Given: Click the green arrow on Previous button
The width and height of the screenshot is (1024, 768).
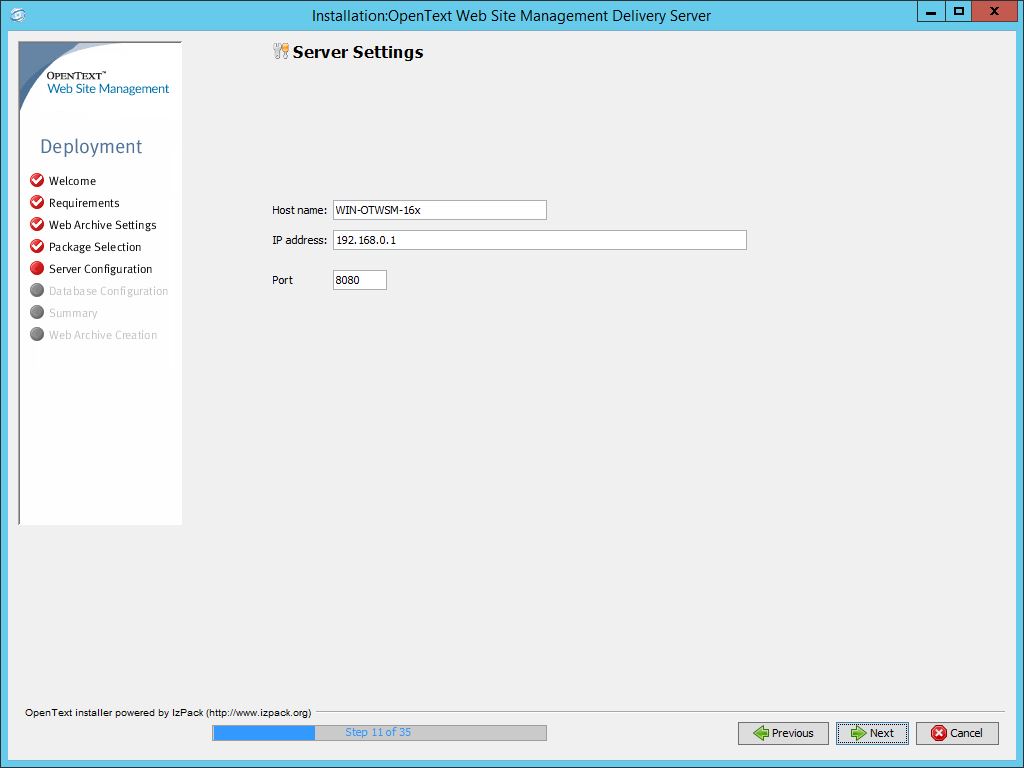Looking at the screenshot, I should coord(761,733).
